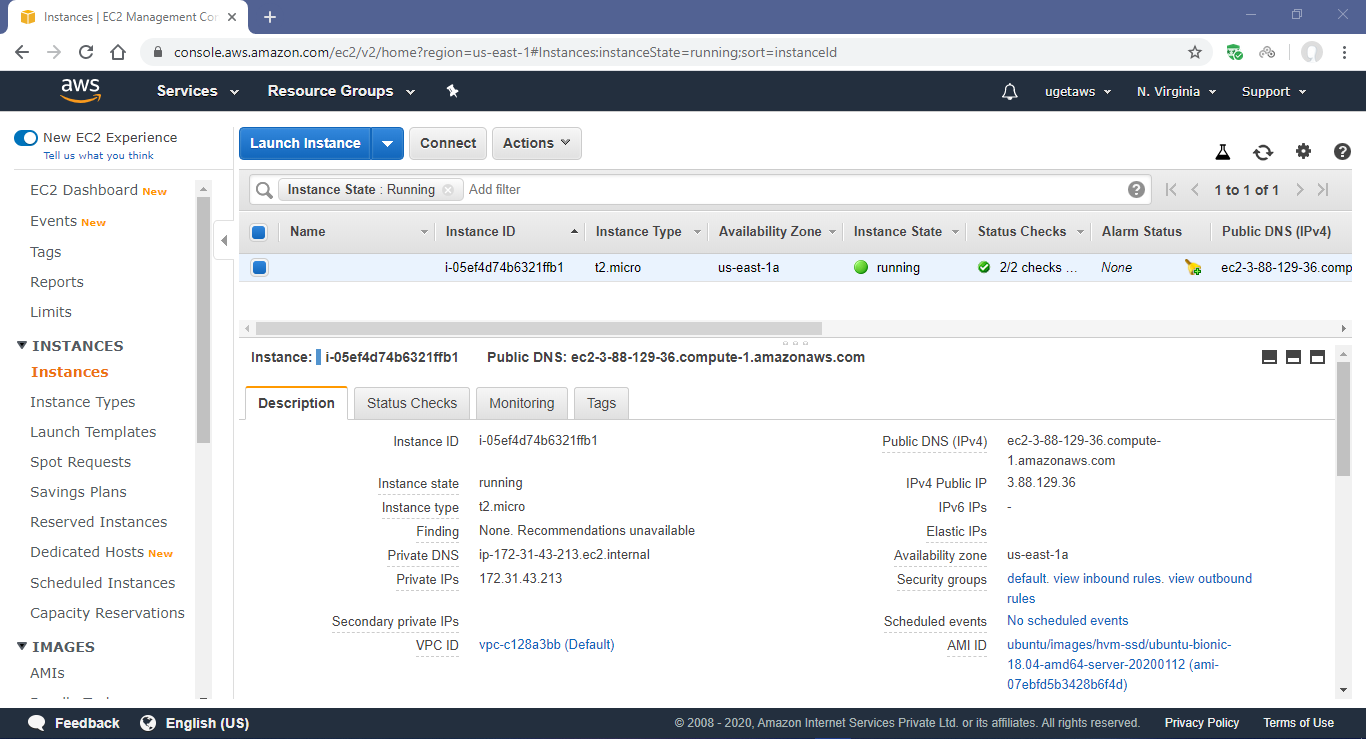Reload the browser page
1366x739 pixels.
86,52
